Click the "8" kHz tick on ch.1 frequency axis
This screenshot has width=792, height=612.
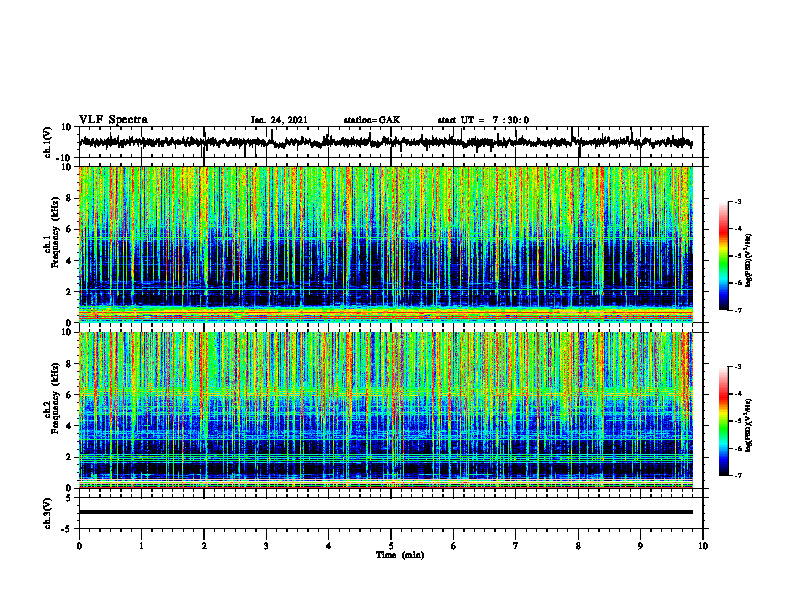click(x=70, y=198)
